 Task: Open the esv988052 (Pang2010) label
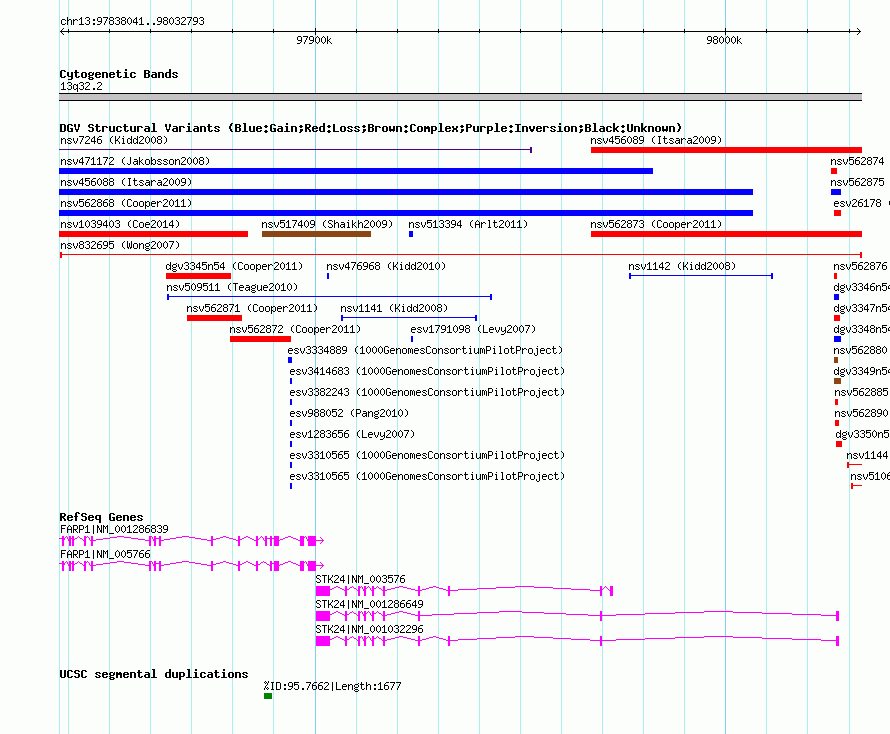pyautogui.click(x=349, y=413)
